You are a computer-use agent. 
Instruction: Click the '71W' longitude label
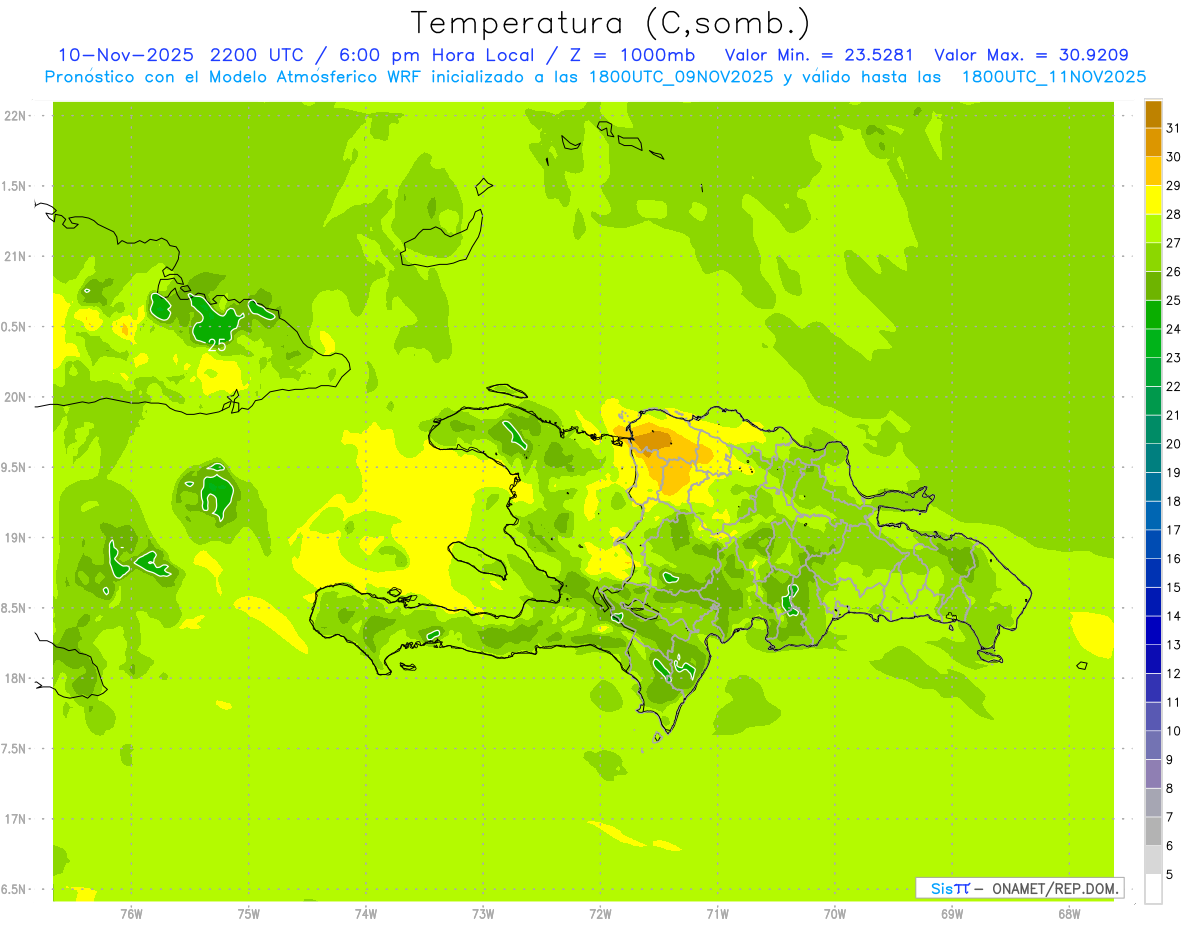[x=717, y=914]
